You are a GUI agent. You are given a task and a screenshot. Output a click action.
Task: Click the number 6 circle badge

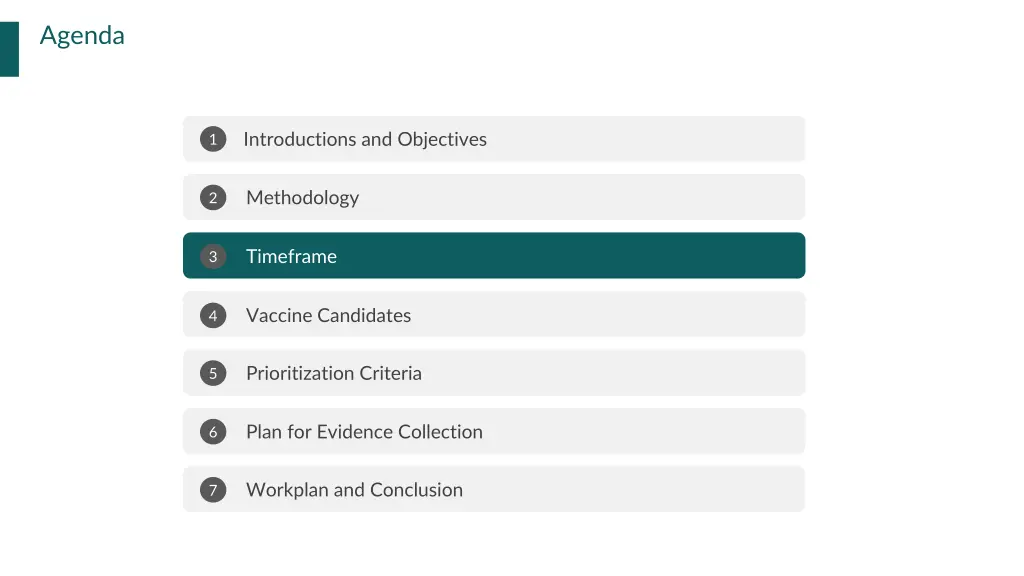pyautogui.click(x=213, y=432)
